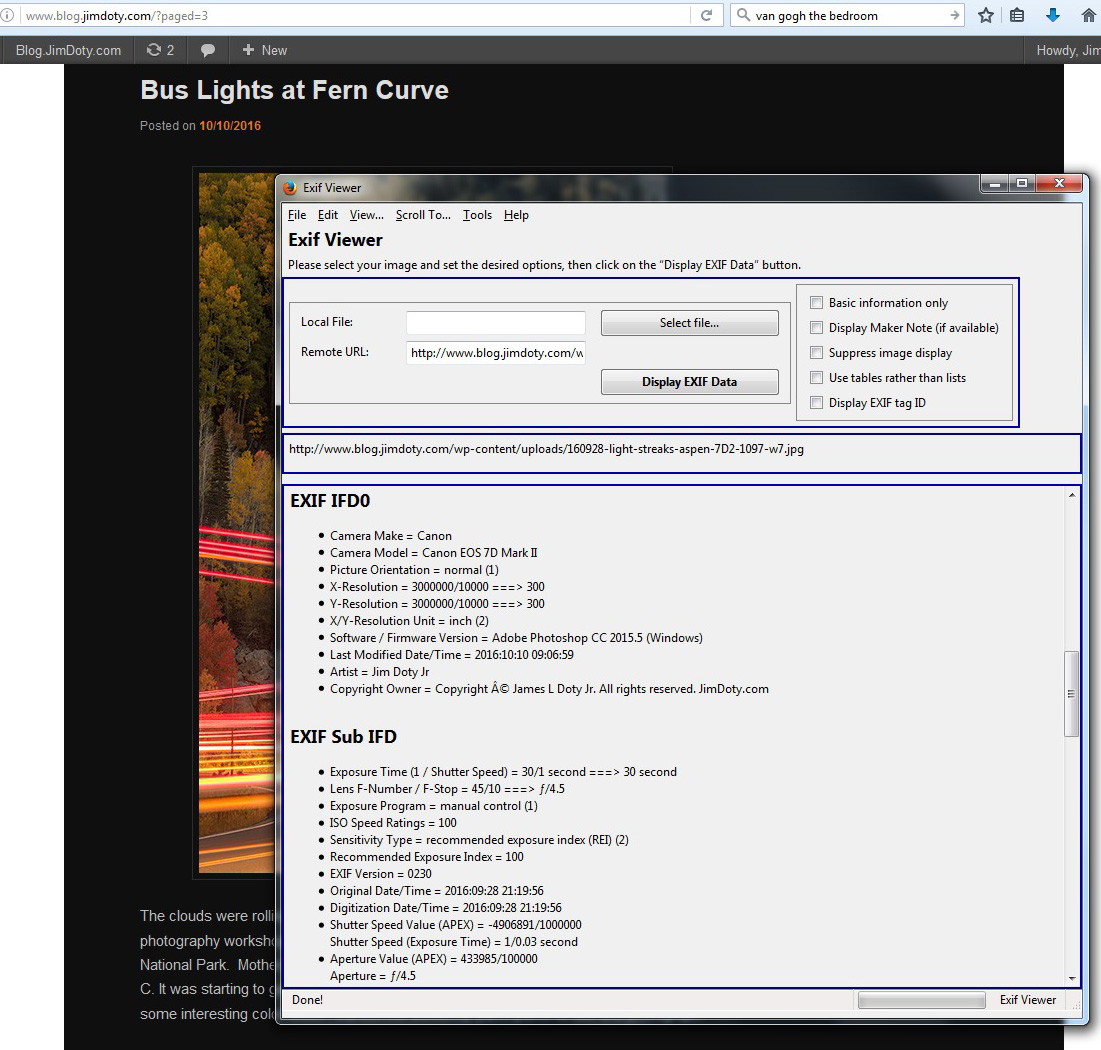Click the 'Copyright Owner' line

[x=549, y=689]
